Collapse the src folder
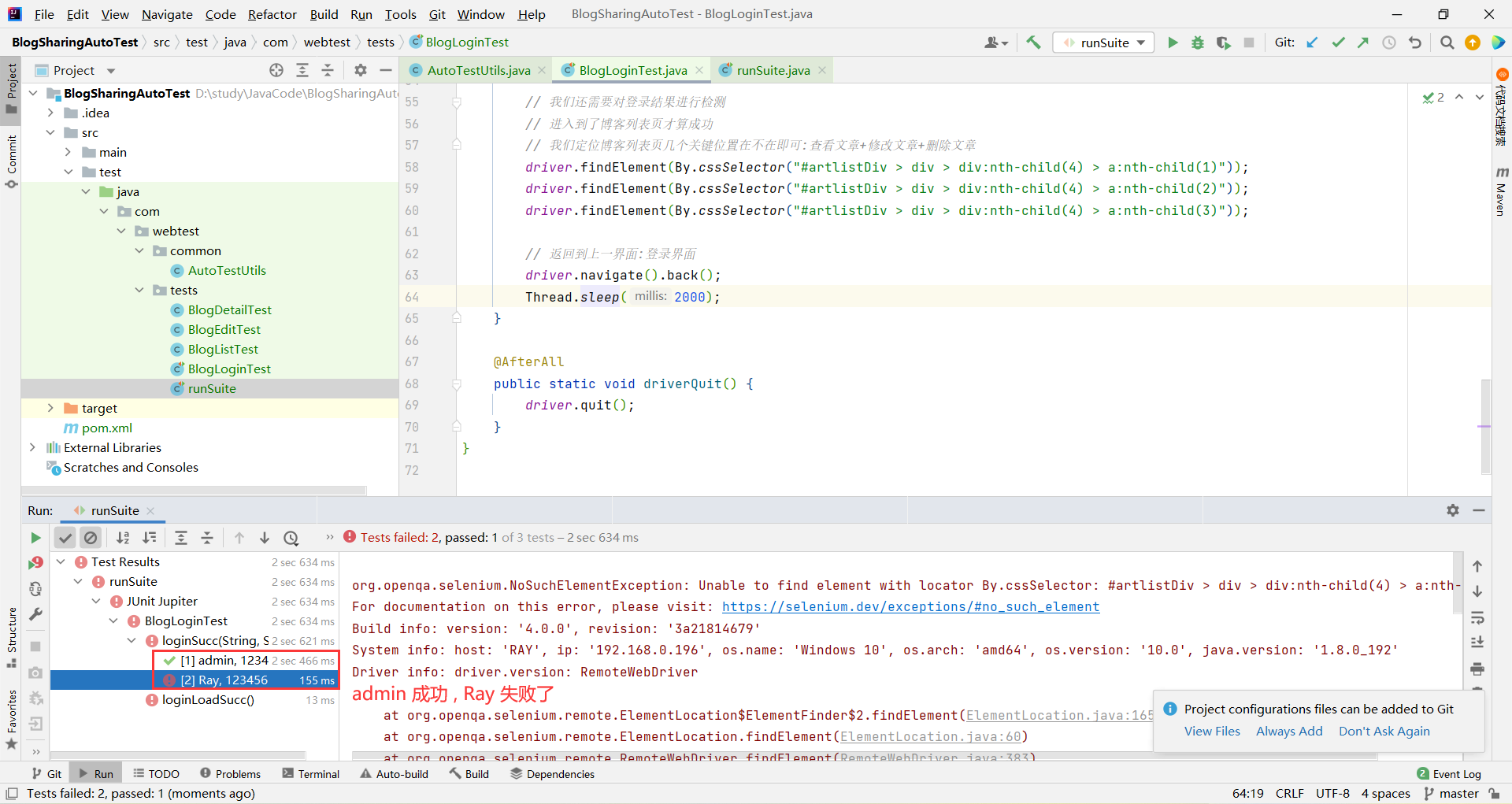The width and height of the screenshot is (1512, 804). [50, 132]
